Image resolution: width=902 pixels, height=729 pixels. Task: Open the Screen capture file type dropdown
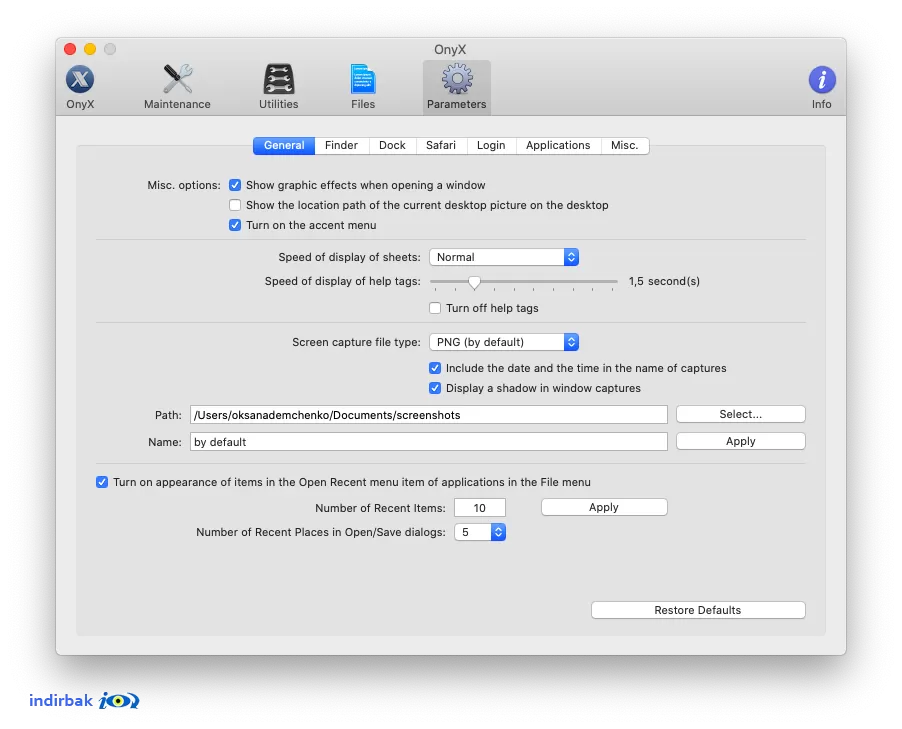[x=504, y=342]
